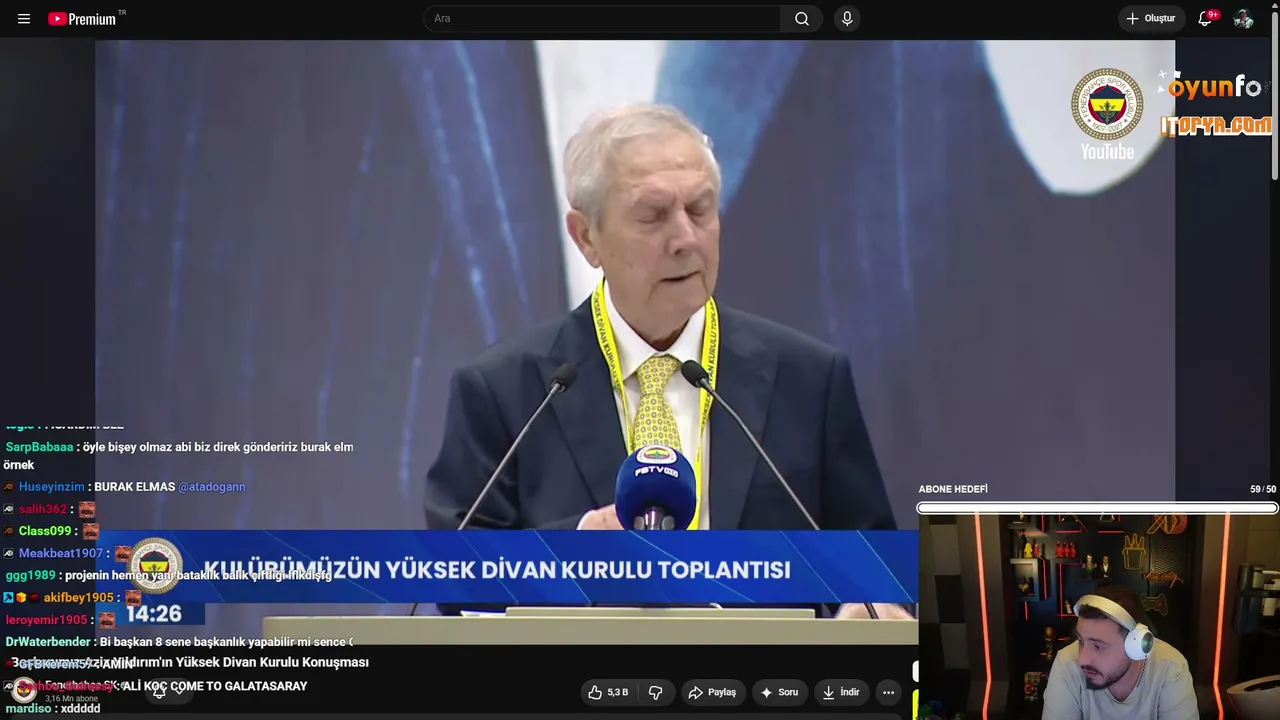1280x720 pixels.
Task: Click chat username Class099
Action: pos(45,531)
